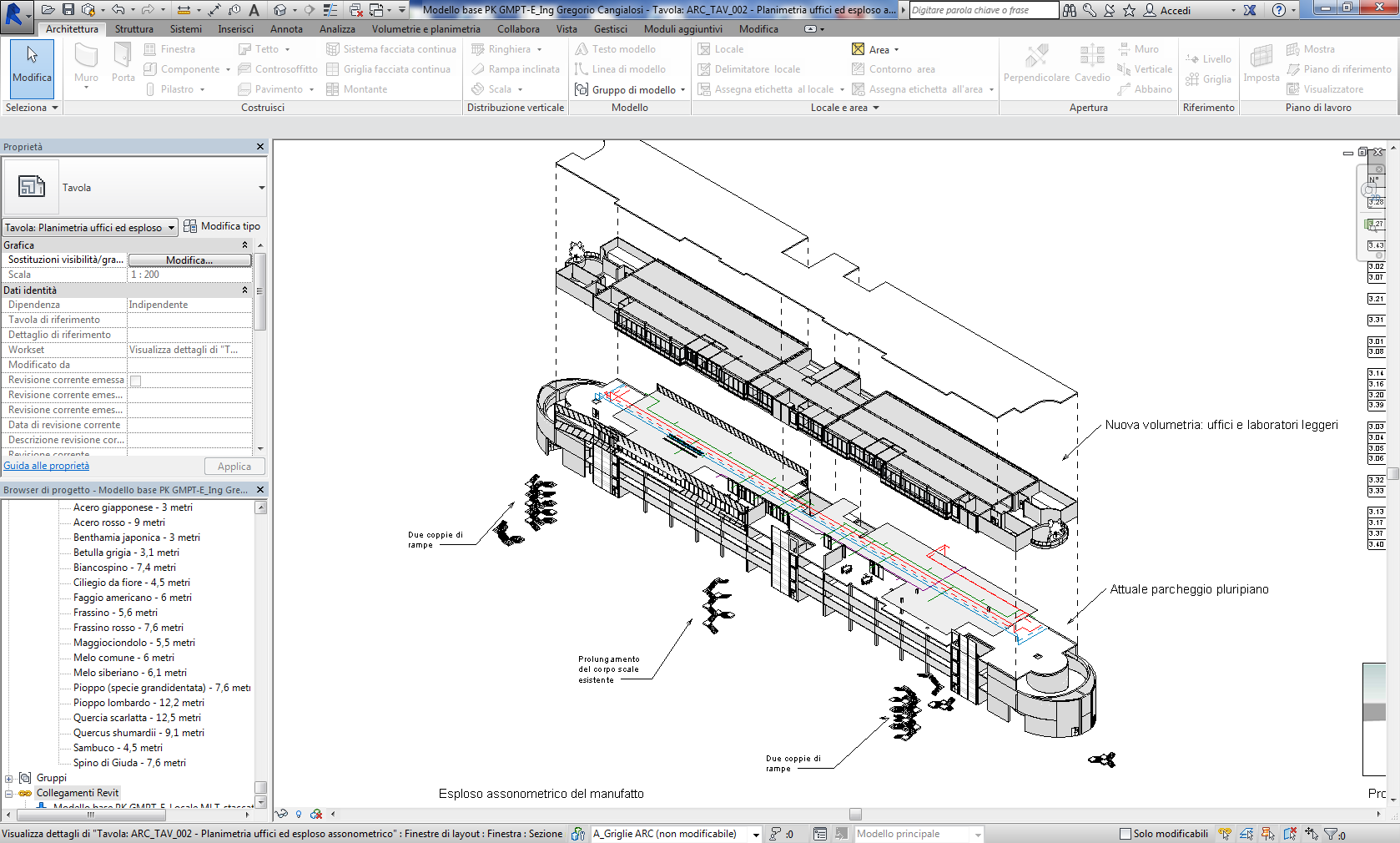Click the Undo arrow icon
The image size is (1400, 843).
[118, 10]
